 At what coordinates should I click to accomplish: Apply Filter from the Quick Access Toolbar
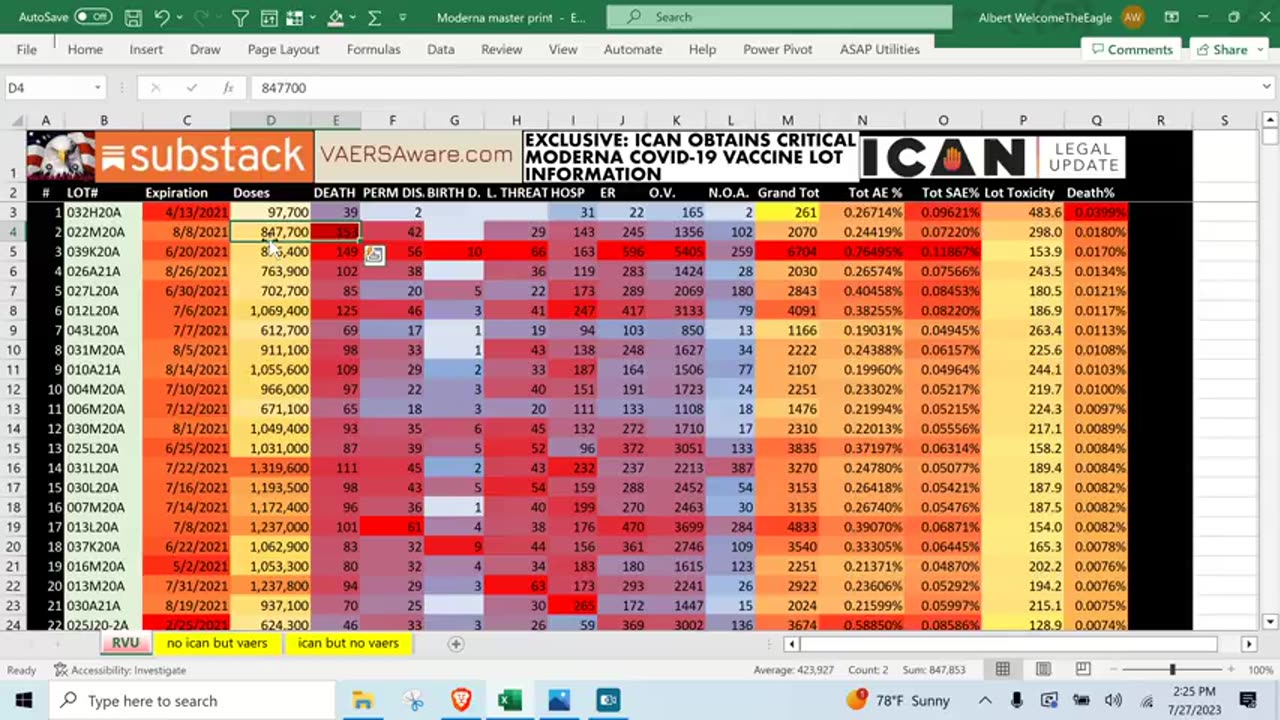[x=240, y=17]
